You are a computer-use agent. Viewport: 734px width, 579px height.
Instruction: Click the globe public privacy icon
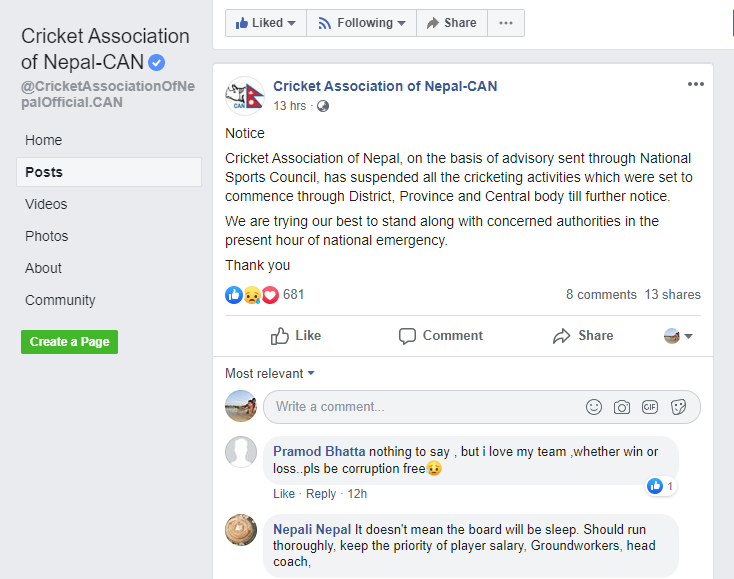point(322,106)
